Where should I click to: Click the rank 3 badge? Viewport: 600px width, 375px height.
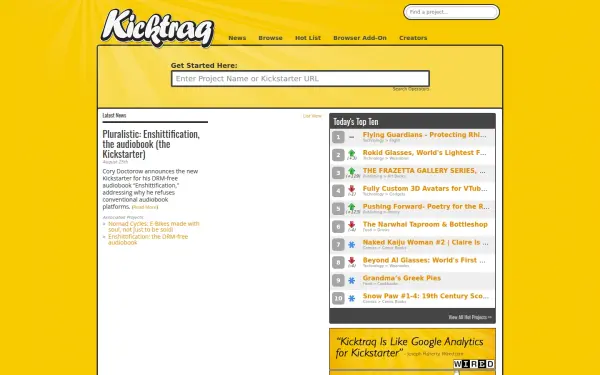338,173
